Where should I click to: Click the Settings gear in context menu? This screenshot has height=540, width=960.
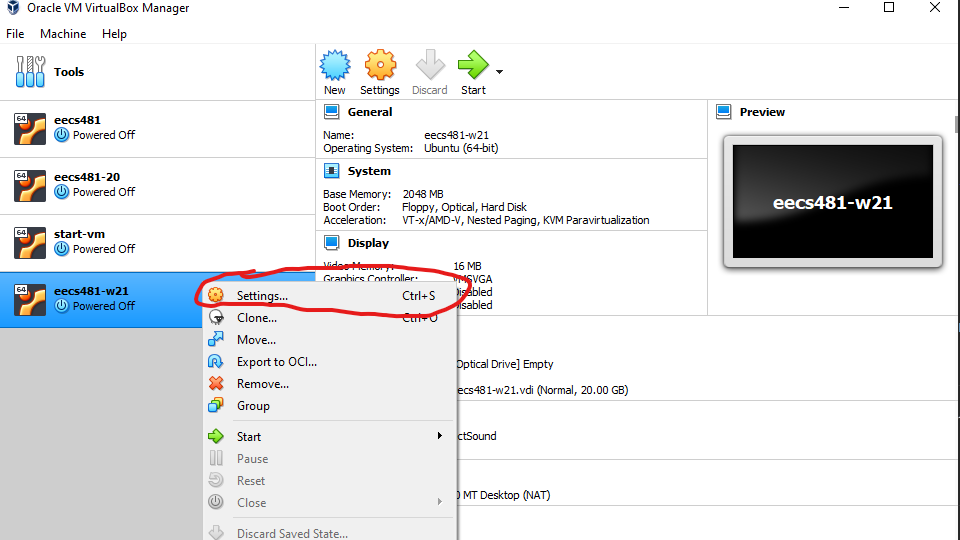(x=216, y=295)
